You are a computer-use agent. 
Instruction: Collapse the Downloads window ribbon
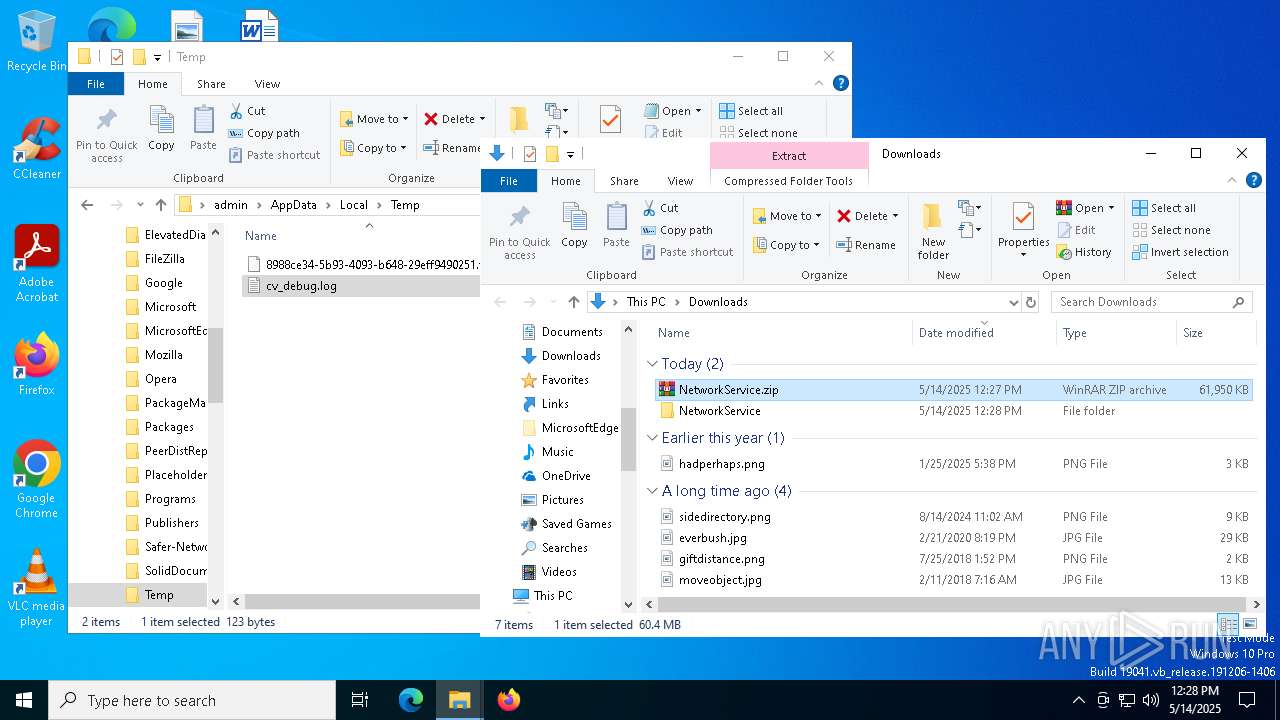pos(1233,181)
